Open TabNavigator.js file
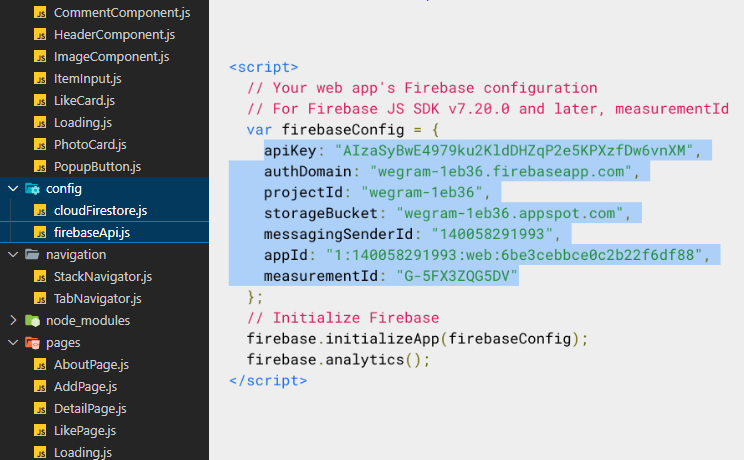744x460 pixels. pos(97,299)
